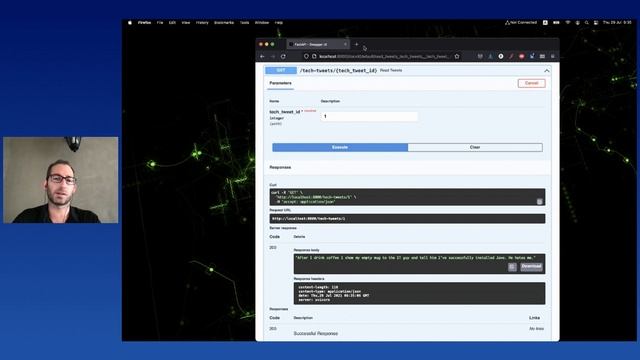Open the Tools menu
The width and height of the screenshot is (640, 360).
pyautogui.click(x=244, y=23)
